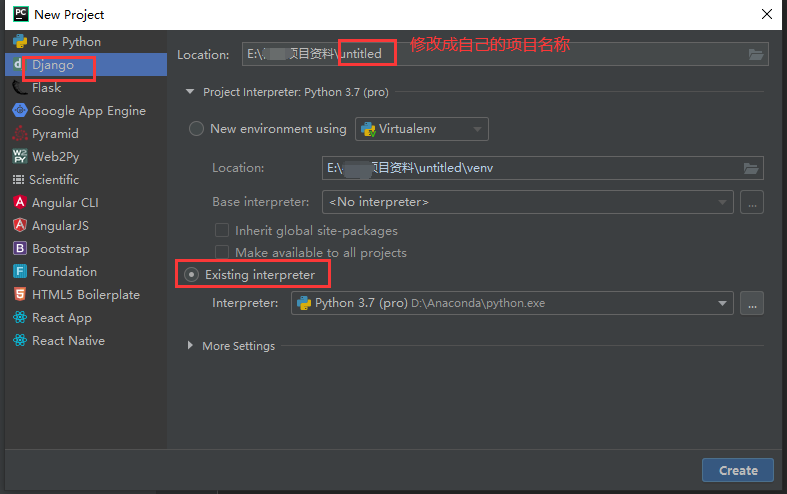Viewport: 787px width, 494px height.
Task: Click the Pyramid project icon
Action: (x=20, y=134)
